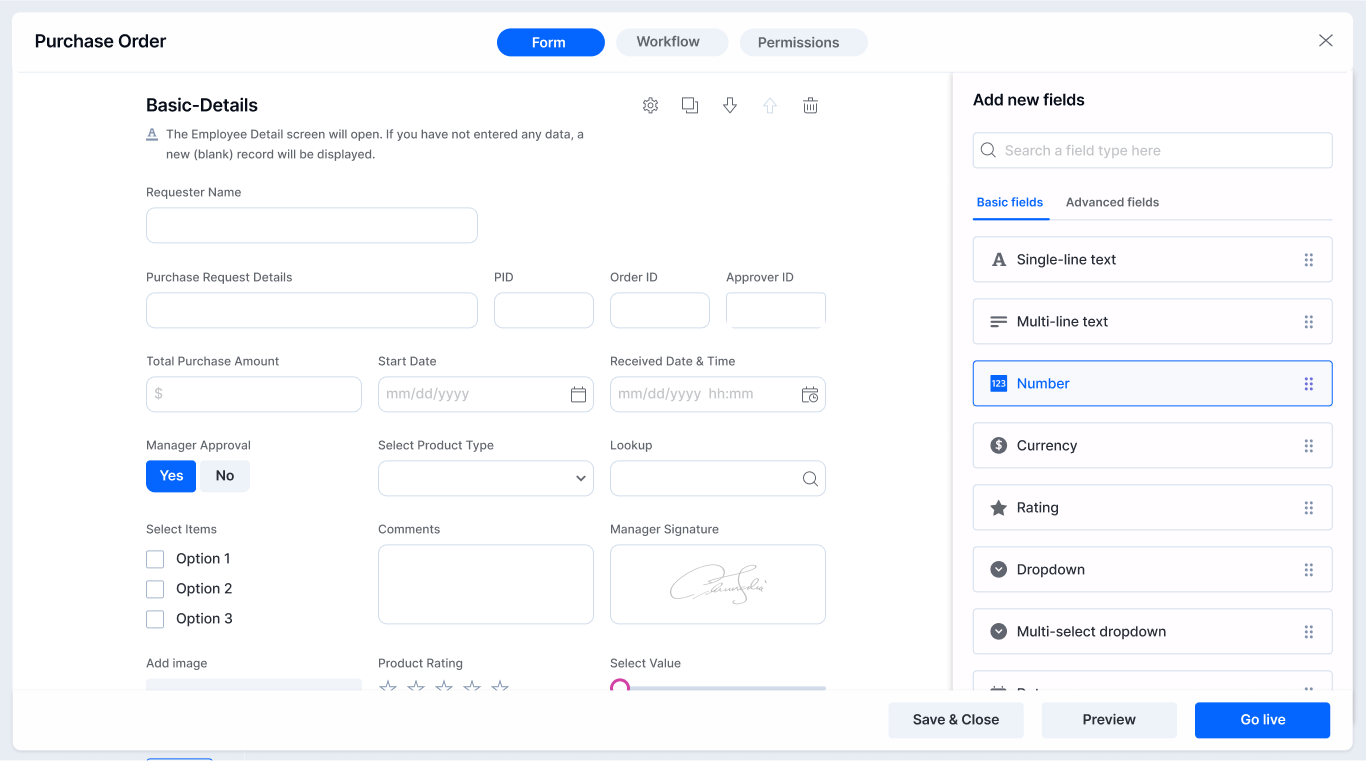This screenshot has height=761, width=1366.
Task: Click the Dropdown field chevron icon
Action: click(x=998, y=570)
